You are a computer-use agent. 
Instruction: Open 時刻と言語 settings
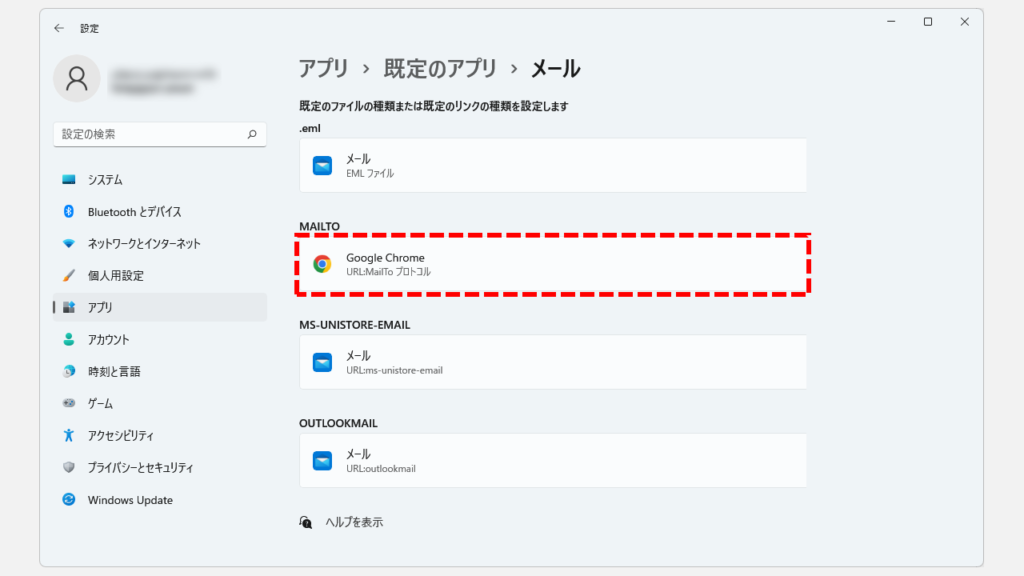pyautogui.click(x=113, y=372)
